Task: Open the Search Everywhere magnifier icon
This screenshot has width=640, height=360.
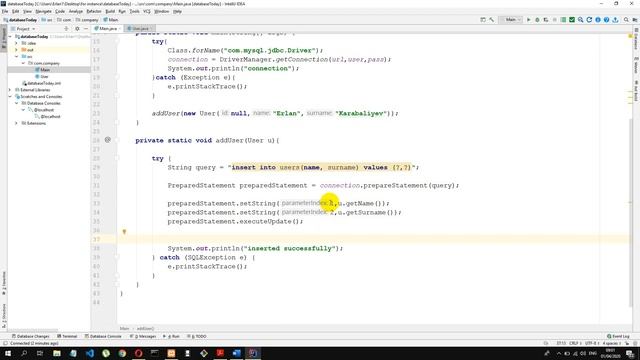Action: (x=626, y=20)
